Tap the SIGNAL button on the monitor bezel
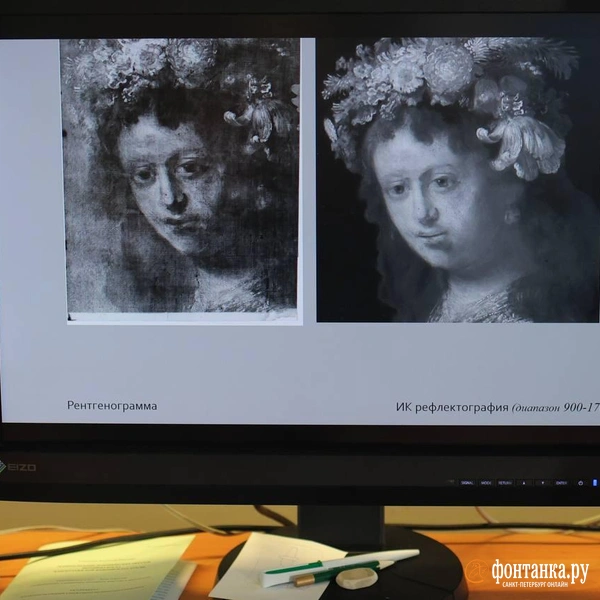The height and width of the screenshot is (600, 600). [x=467, y=483]
